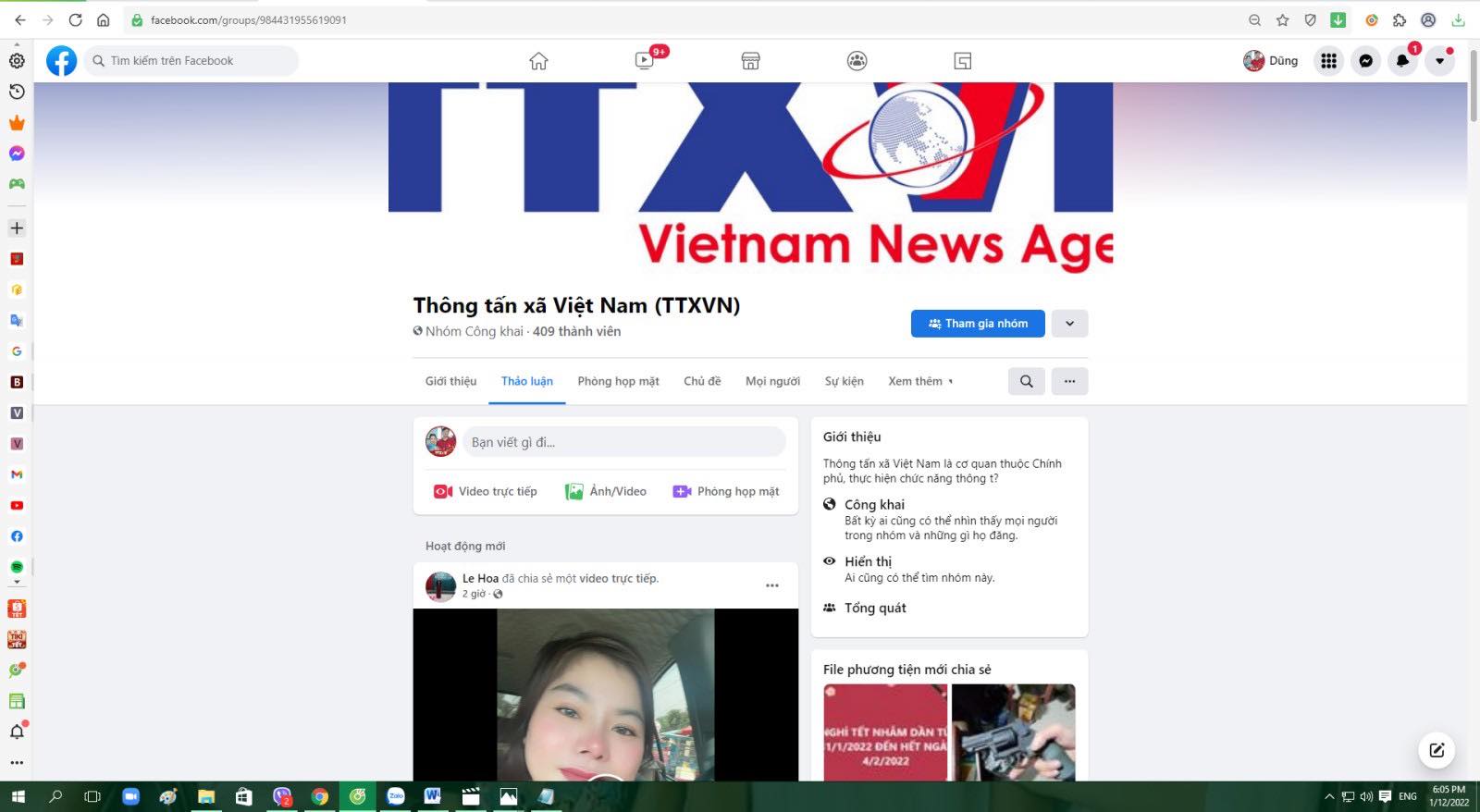The width and height of the screenshot is (1480, 812).
Task: Open YouTube from the browser sidebar
Action: pyautogui.click(x=17, y=506)
